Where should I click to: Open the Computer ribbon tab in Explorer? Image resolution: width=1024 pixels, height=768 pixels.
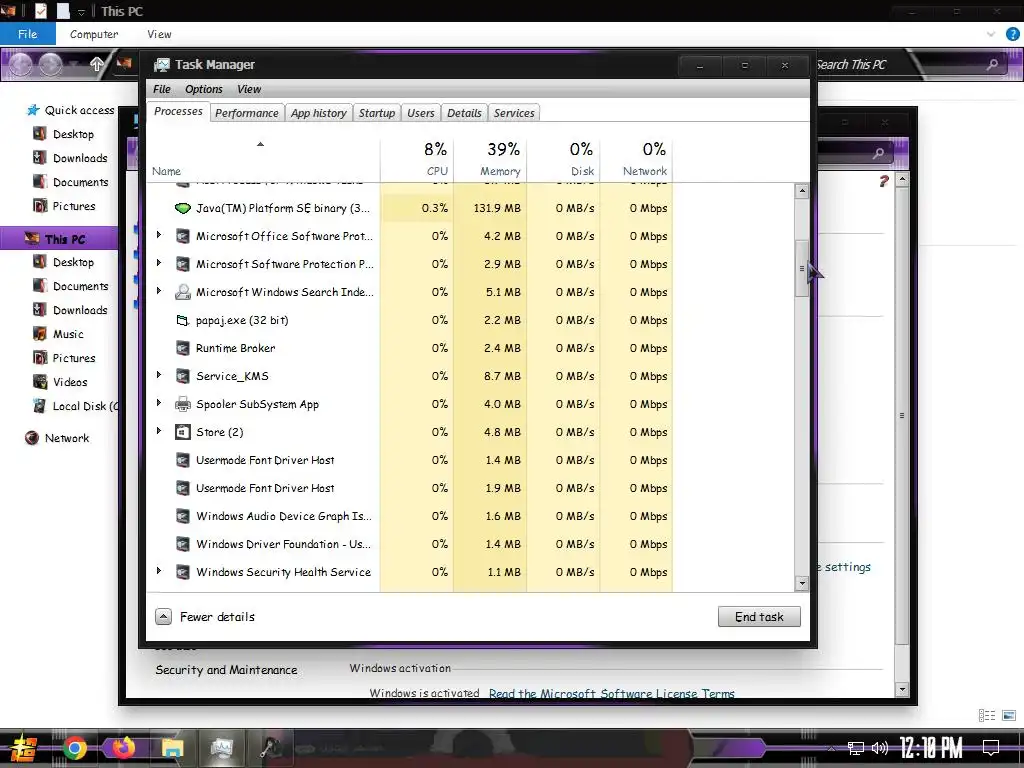94,34
